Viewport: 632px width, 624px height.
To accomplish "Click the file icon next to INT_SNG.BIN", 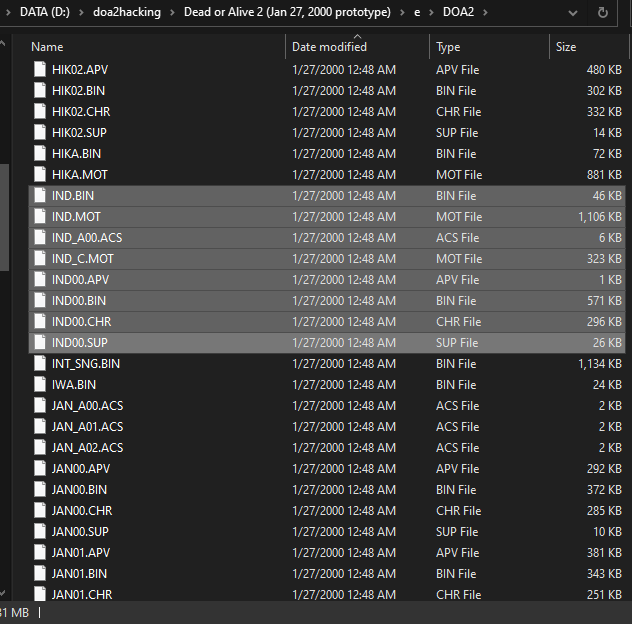I will (x=39, y=364).
